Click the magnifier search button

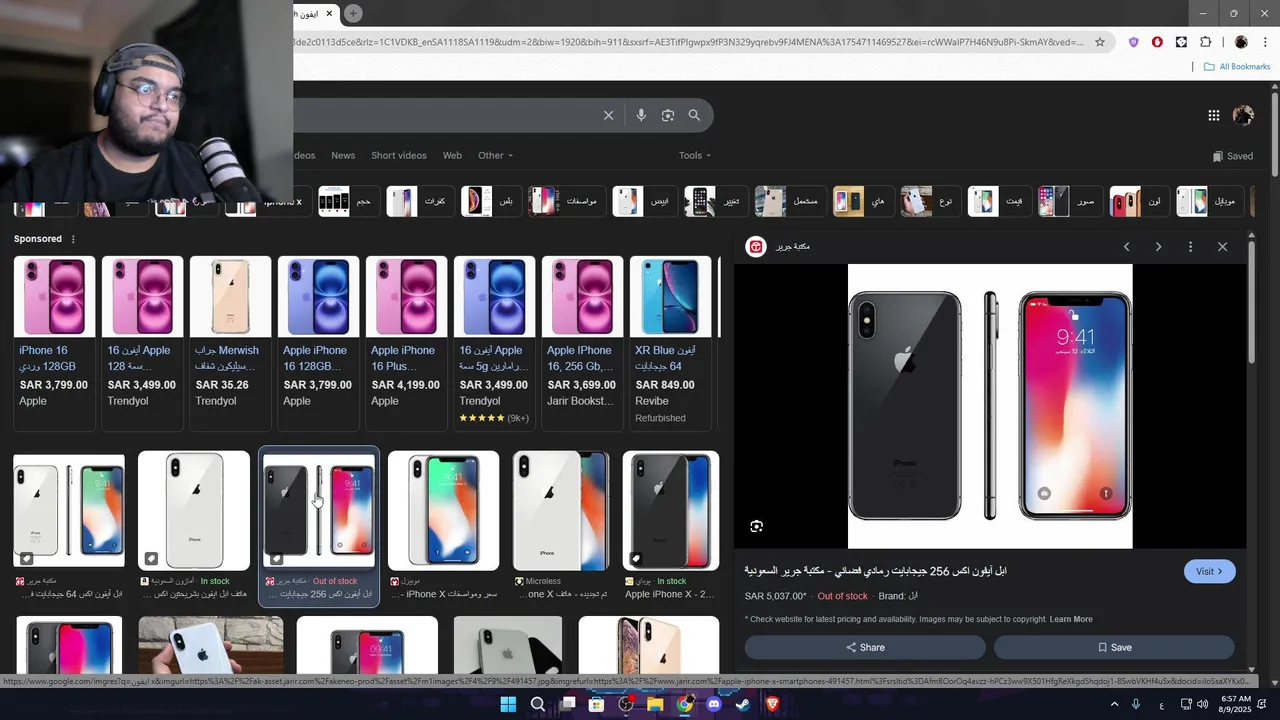(694, 115)
